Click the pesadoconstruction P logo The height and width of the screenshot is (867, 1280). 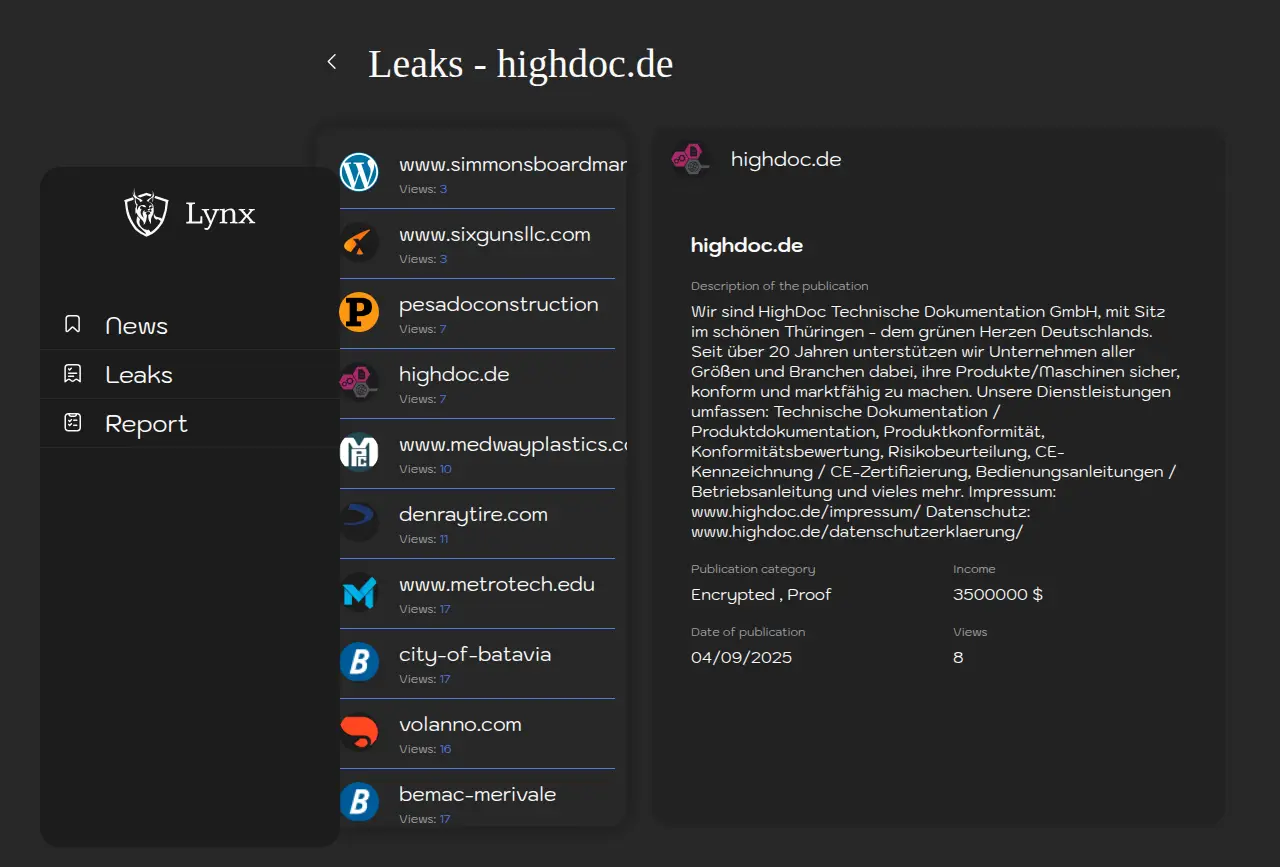coord(359,312)
